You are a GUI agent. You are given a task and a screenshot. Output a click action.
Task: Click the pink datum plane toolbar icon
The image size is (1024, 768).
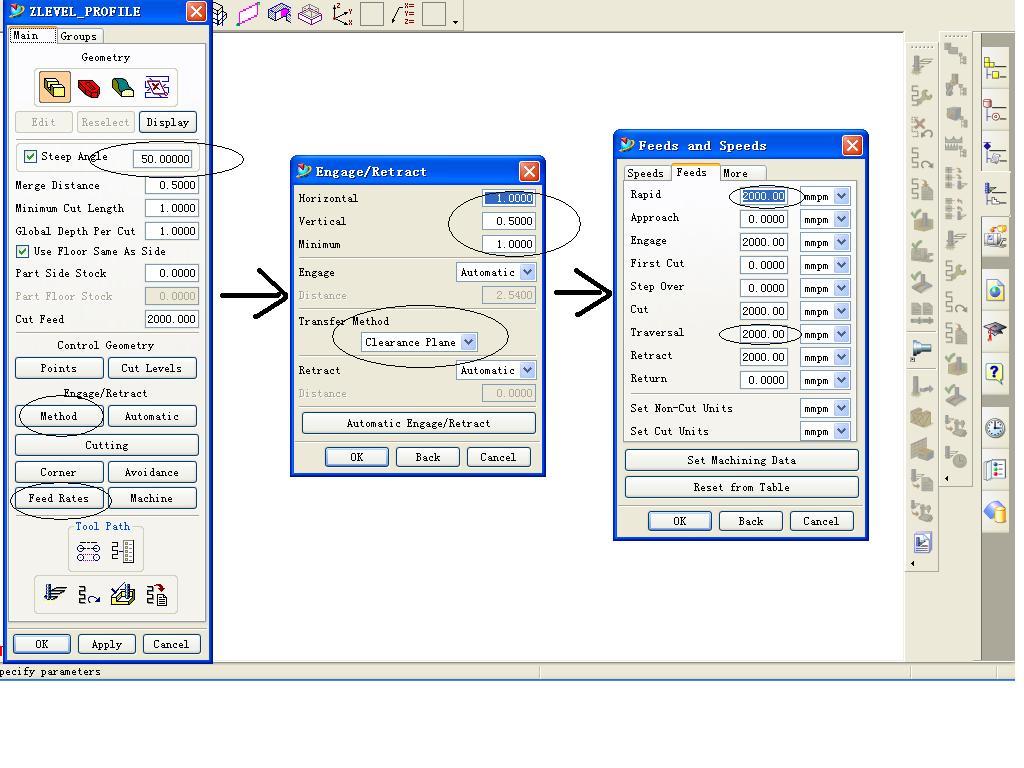tap(248, 14)
